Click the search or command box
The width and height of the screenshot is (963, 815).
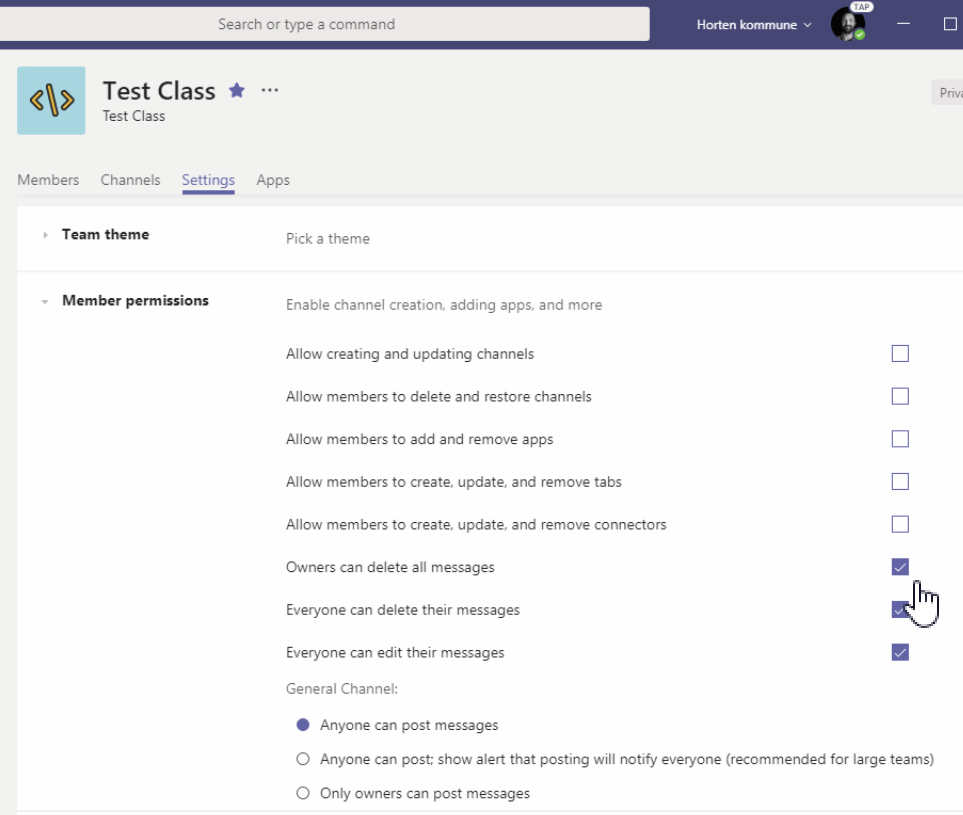point(324,24)
